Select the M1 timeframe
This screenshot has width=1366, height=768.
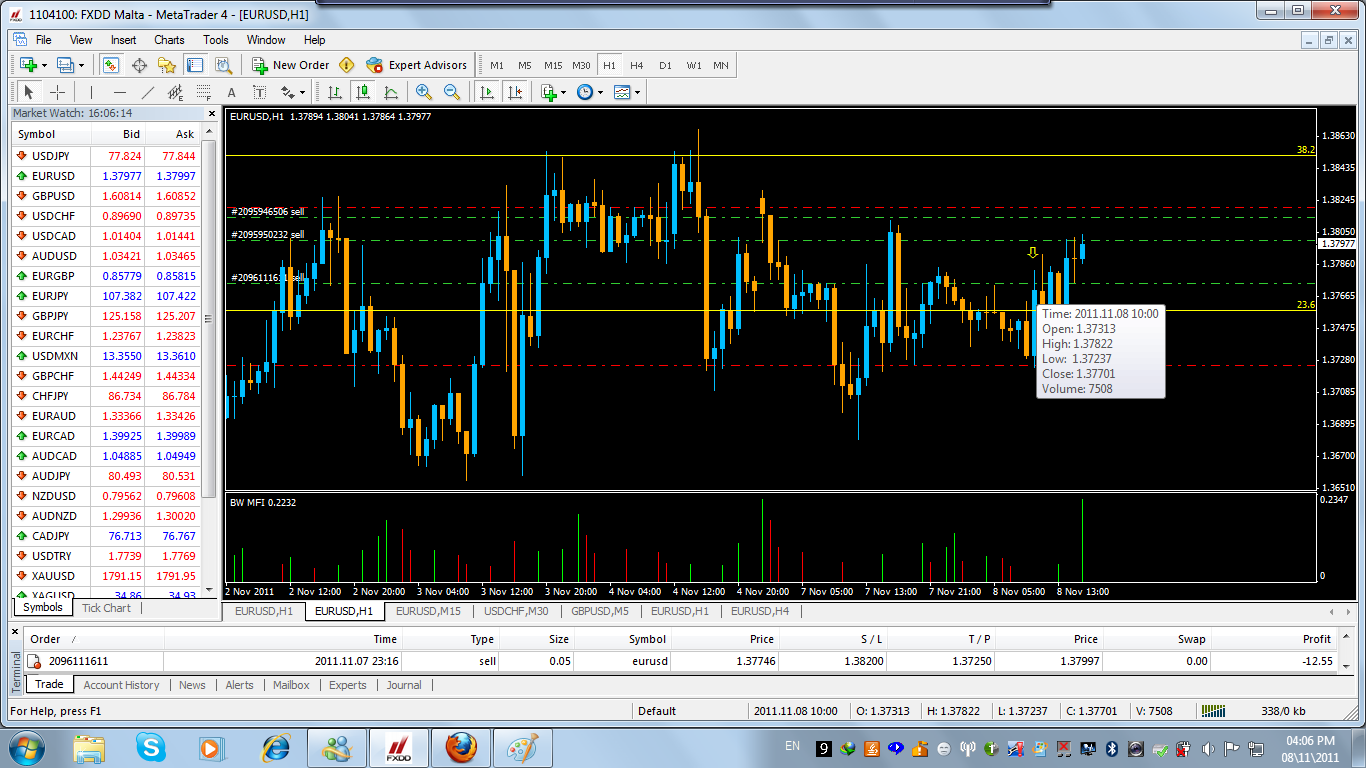point(497,65)
